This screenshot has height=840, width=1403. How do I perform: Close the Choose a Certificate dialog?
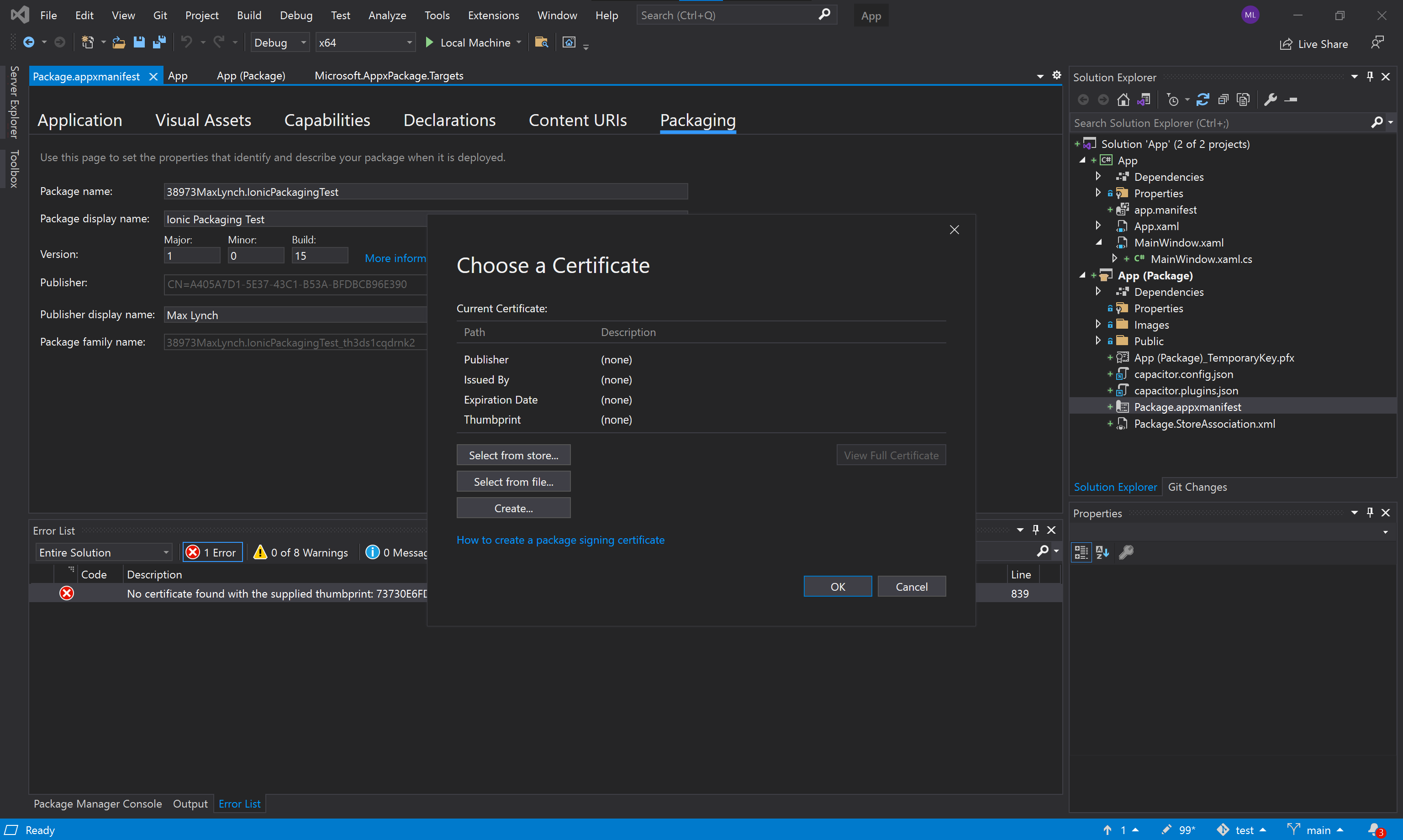click(x=954, y=230)
